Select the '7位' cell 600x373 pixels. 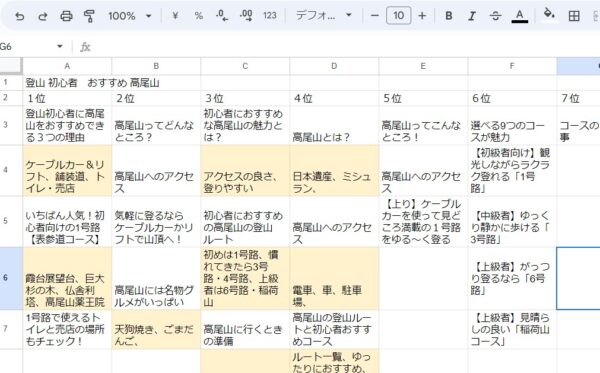(578, 98)
